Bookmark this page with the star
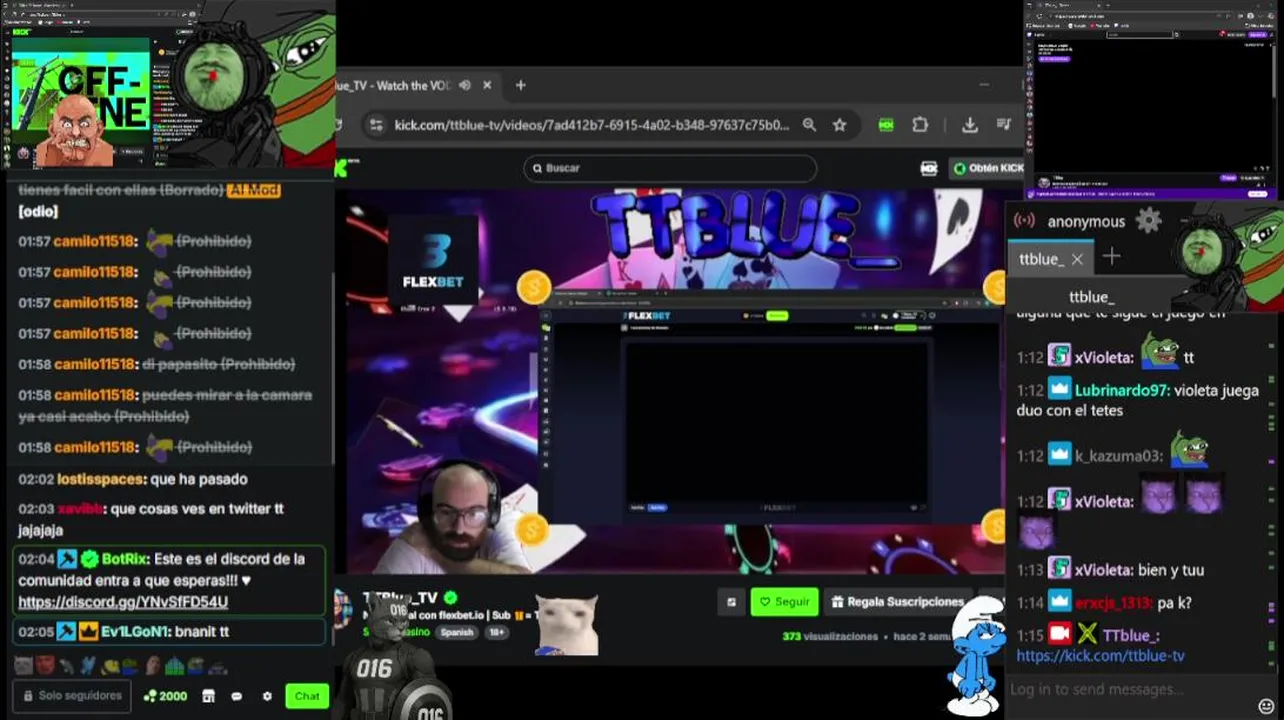Viewport: 1284px width, 720px height. pos(839,125)
